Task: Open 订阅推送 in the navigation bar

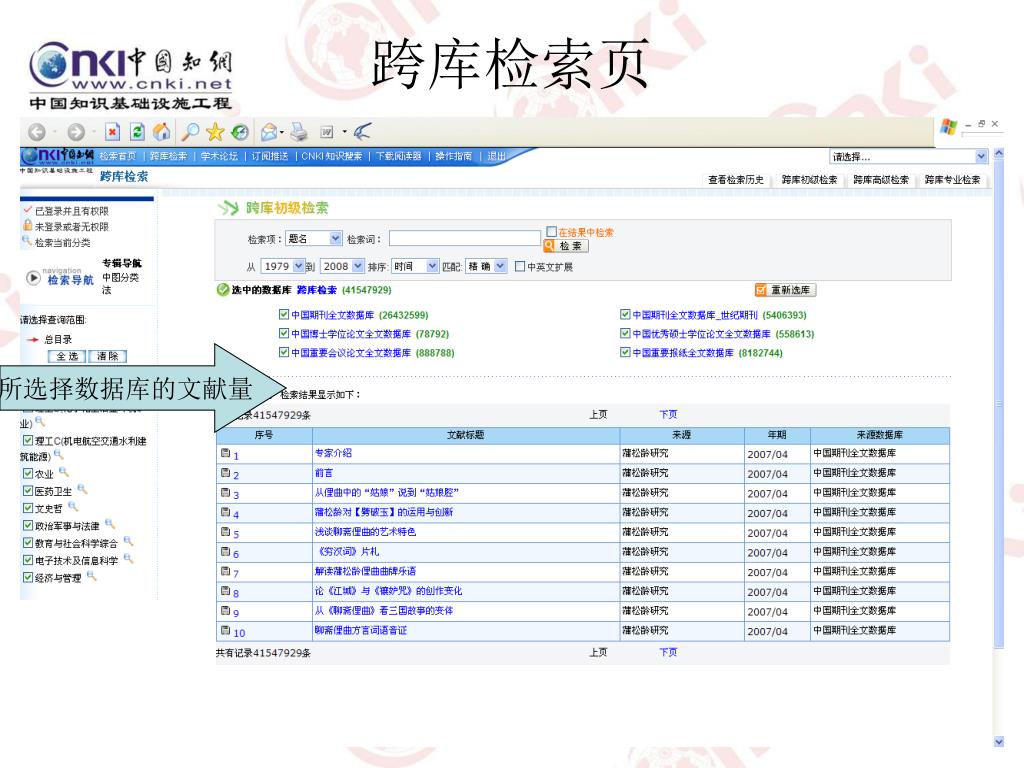Action: [270, 156]
